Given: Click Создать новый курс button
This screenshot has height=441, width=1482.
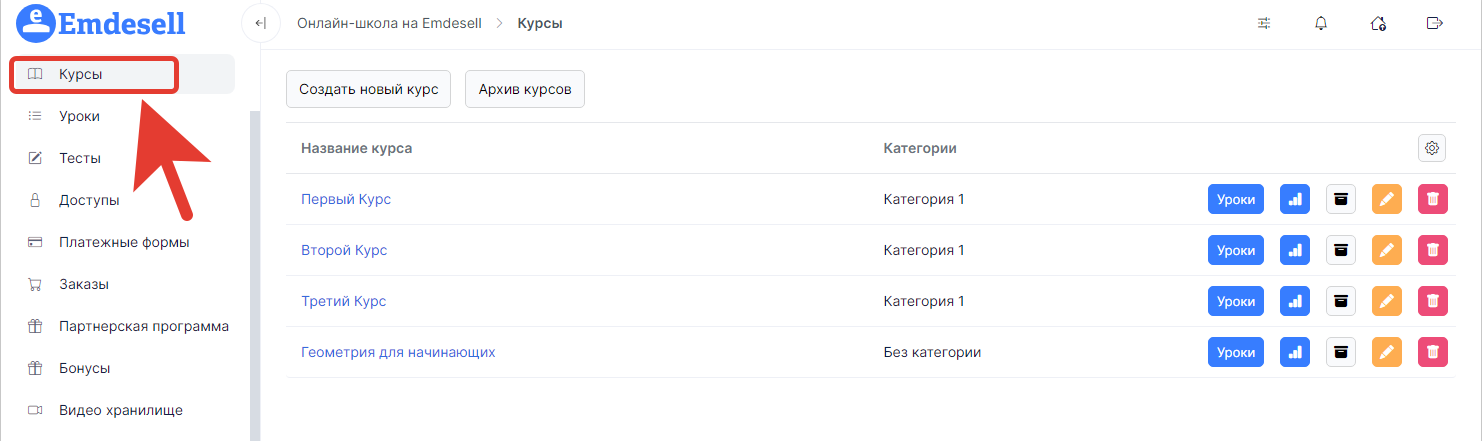Looking at the screenshot, I should pos(369,89).
